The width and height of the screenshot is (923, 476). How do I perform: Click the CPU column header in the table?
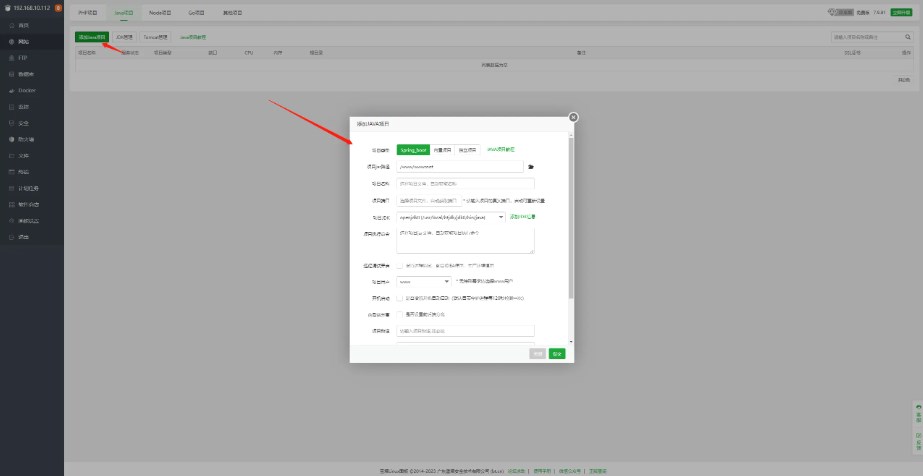click(249, 53)
